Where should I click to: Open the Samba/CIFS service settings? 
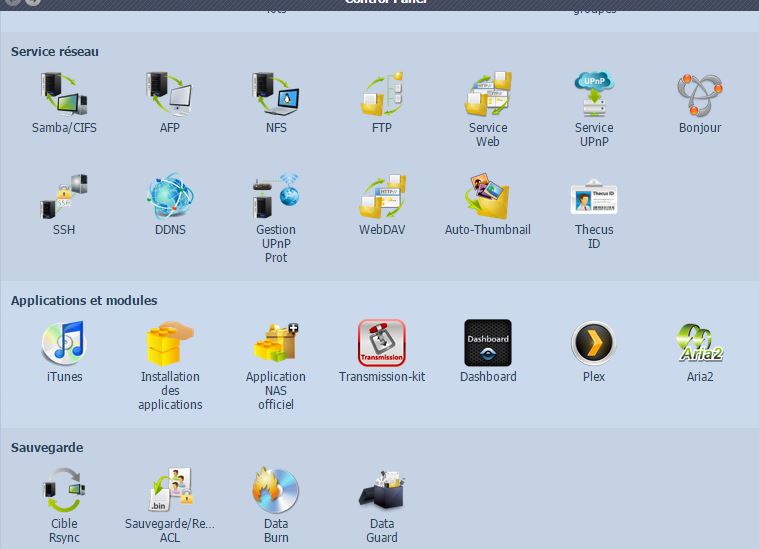click(64, 94)
